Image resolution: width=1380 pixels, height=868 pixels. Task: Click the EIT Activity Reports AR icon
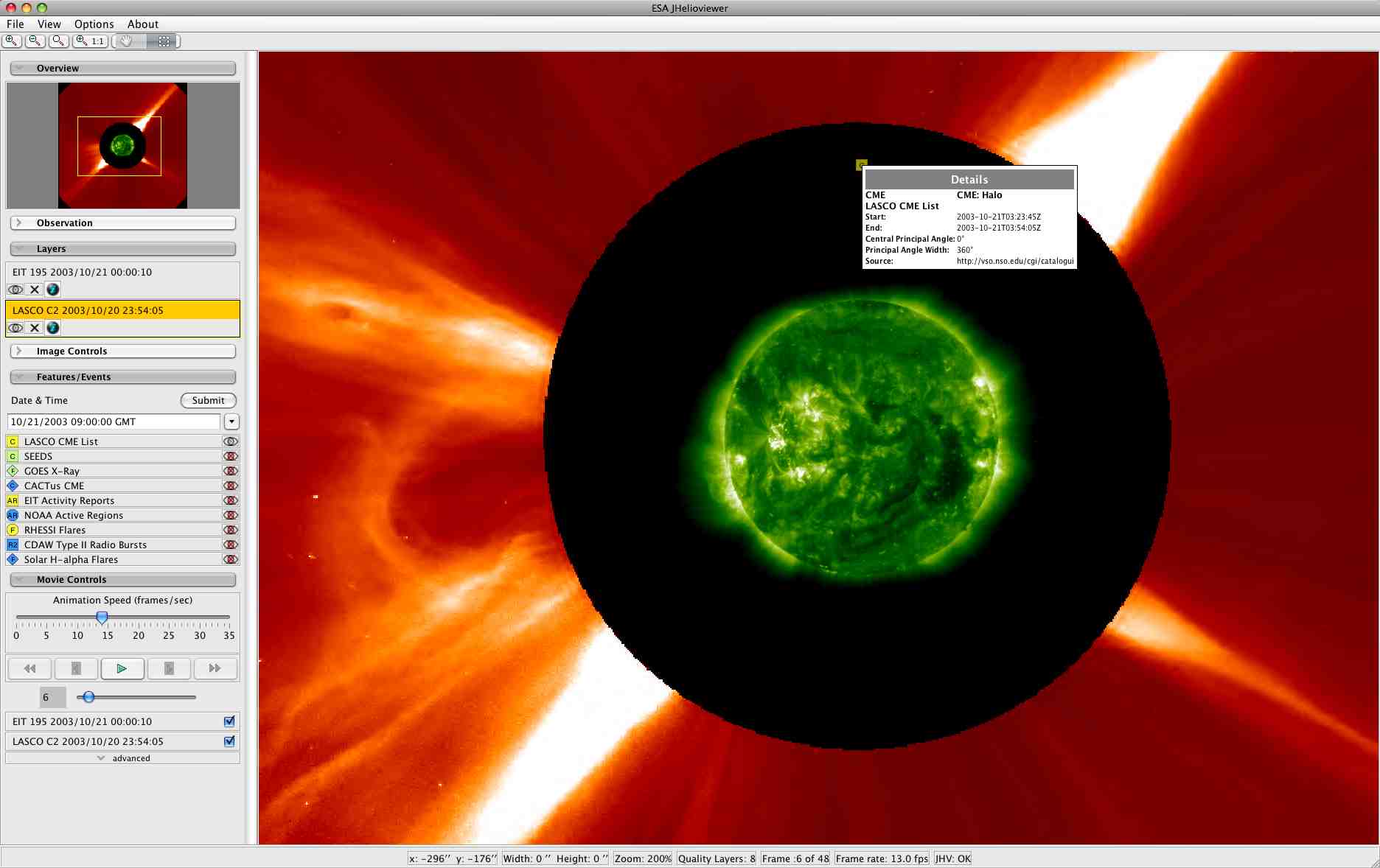(13, 500)
